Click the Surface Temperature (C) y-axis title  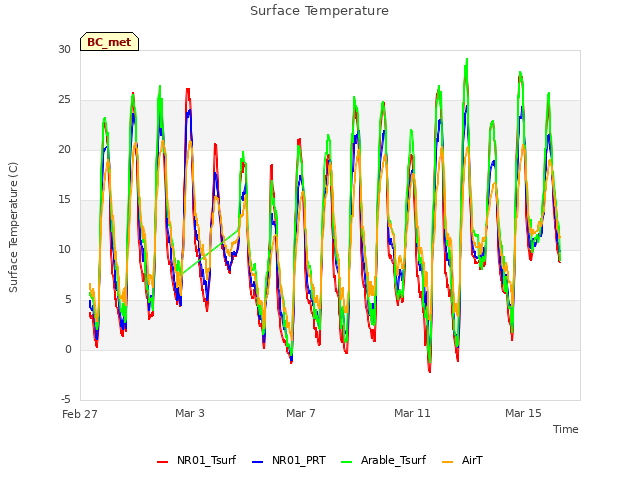click(13, 227)
